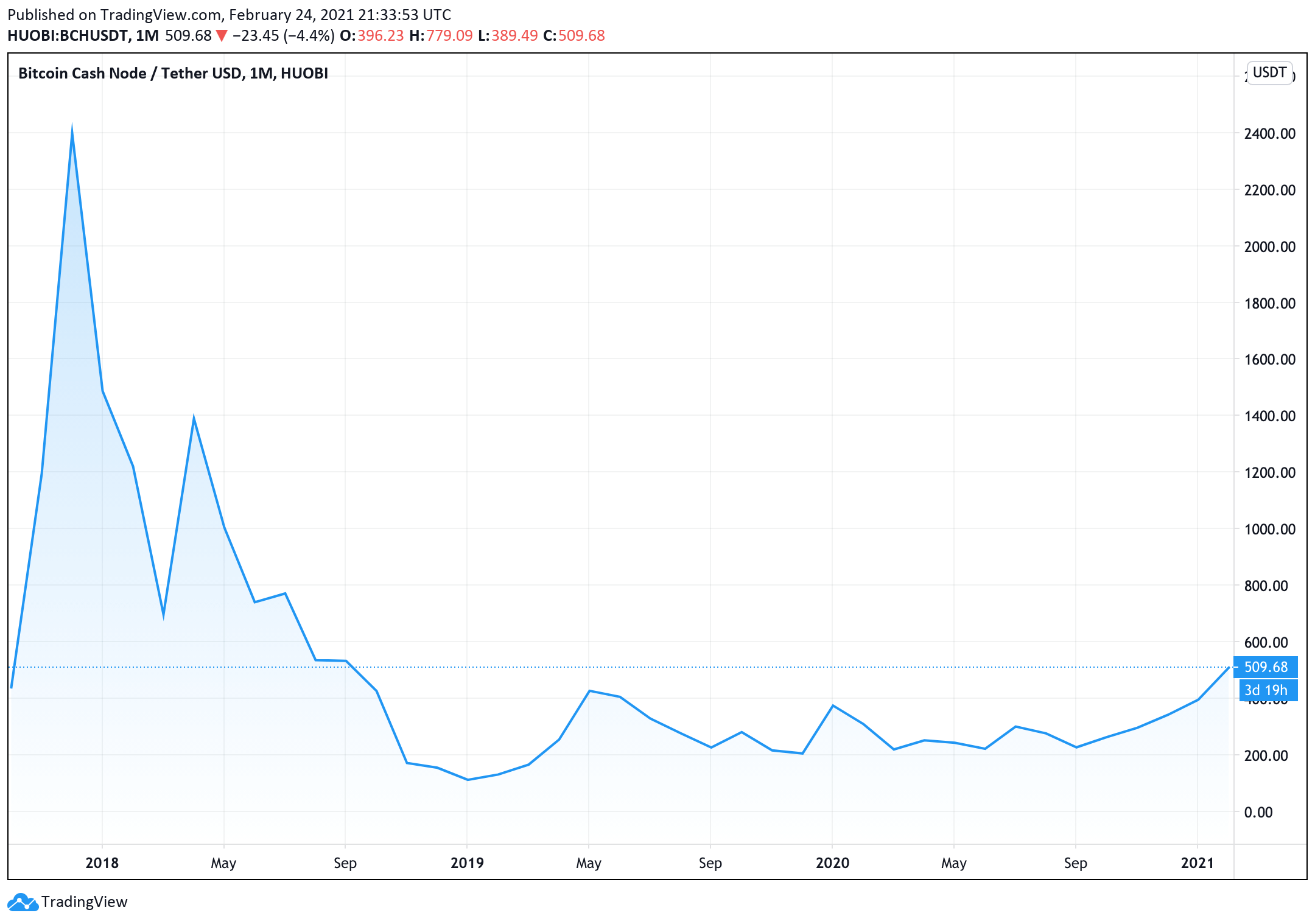Viewport: 1315px width, 924px height.
Task: Click the 1600.00 price scale label
Action: point(1269,359)
